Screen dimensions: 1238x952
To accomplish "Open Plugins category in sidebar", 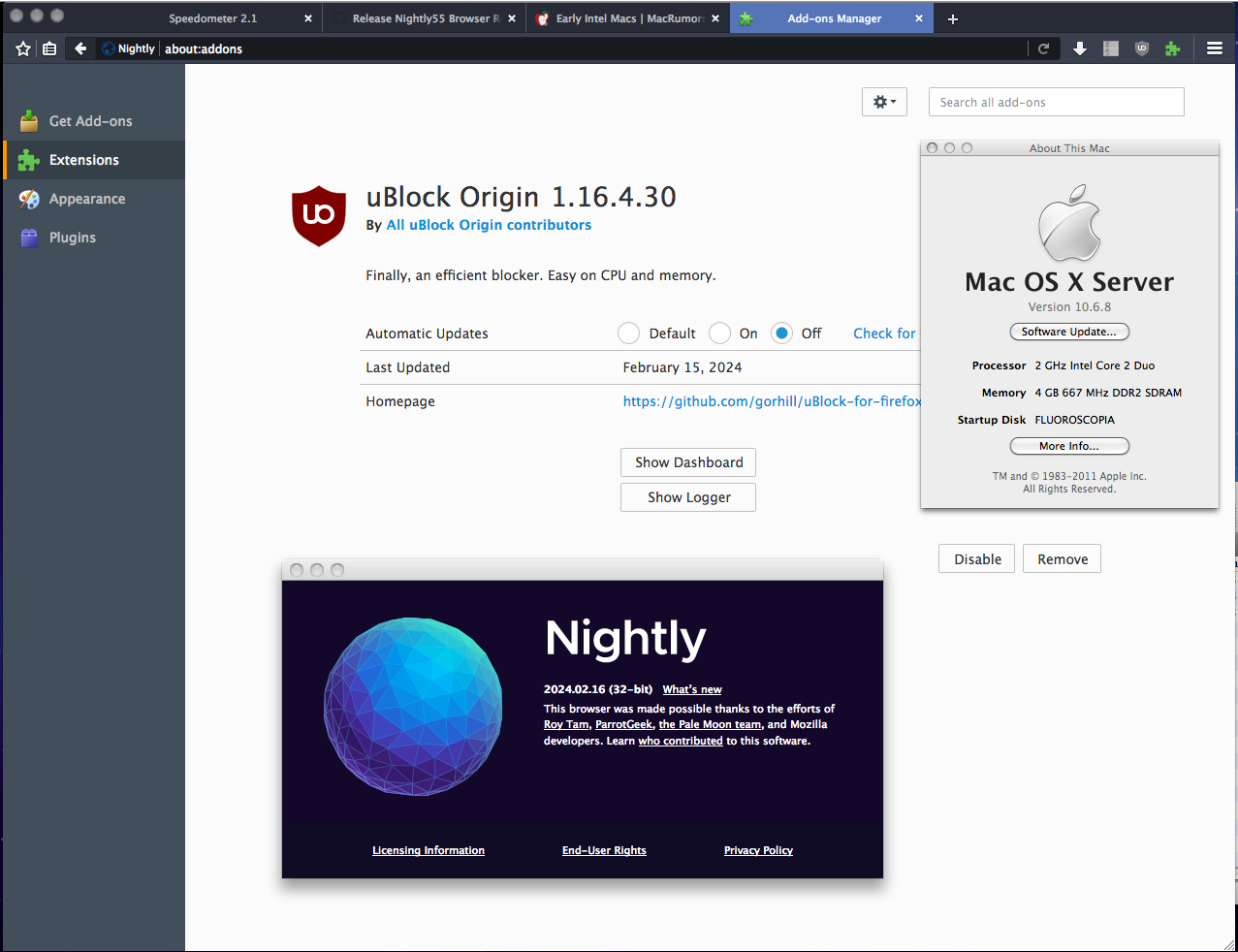I will tap(93, 238).
